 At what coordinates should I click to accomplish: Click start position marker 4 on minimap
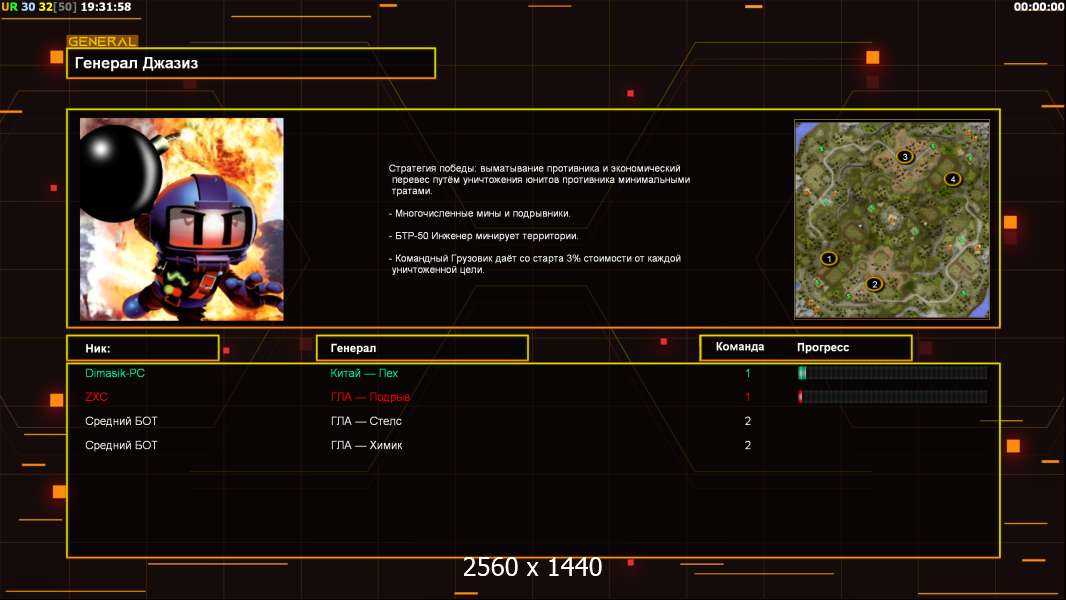pyautogui.click(x=952, y=179)
